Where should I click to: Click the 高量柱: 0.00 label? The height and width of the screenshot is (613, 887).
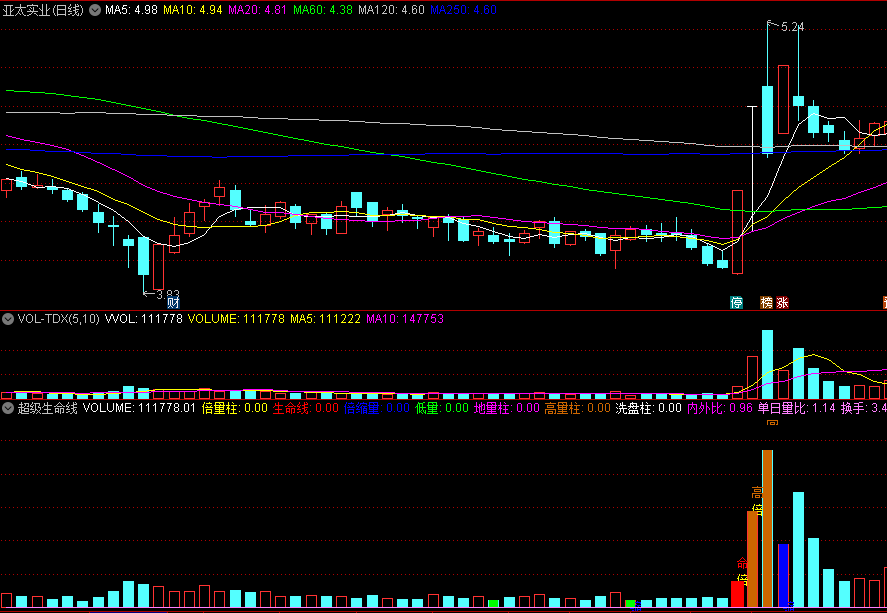(578, 408)
